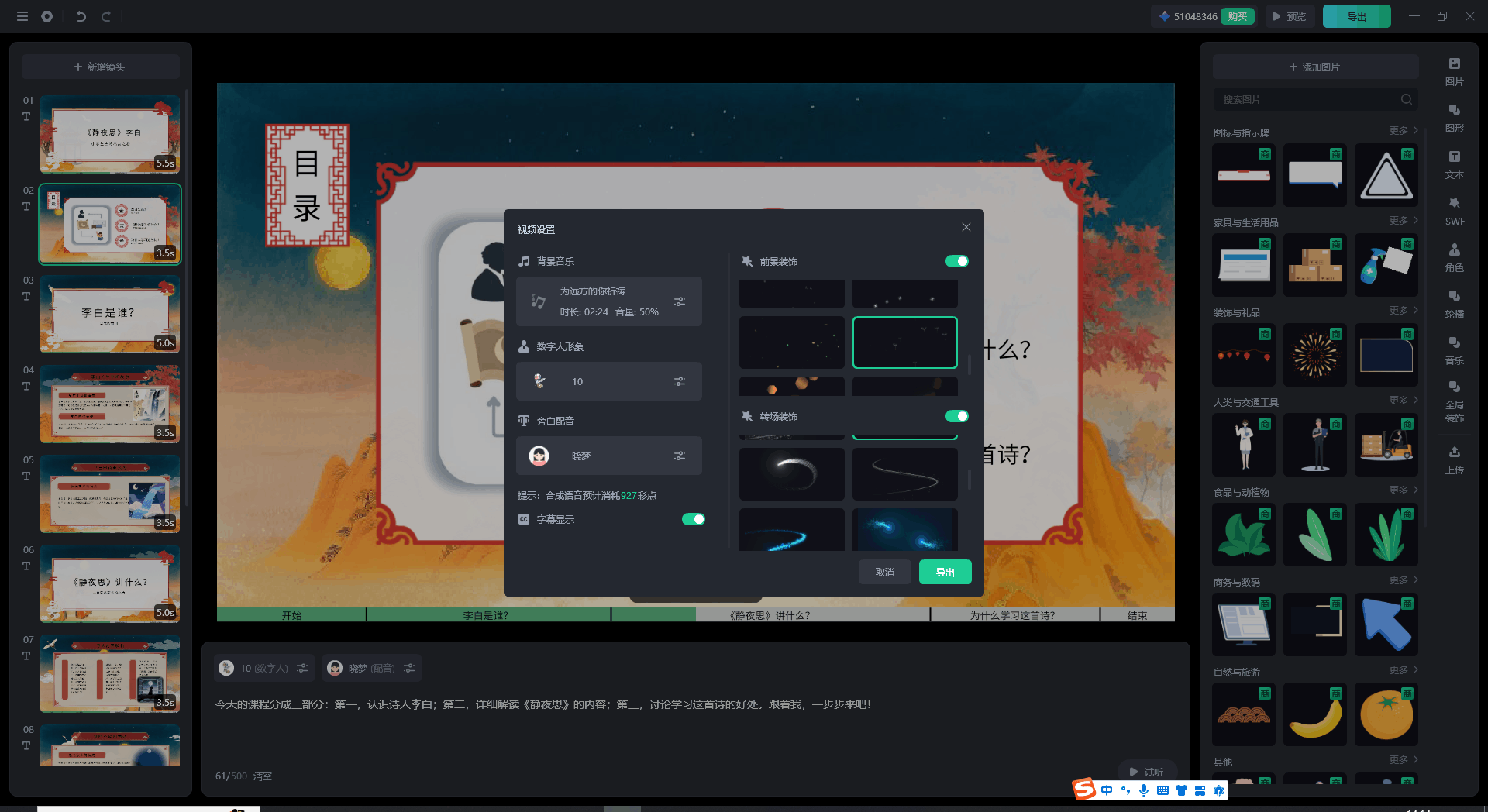Turn off the 转场装饰 toggle
This screenshot has width=1488, height=812.
956,417
